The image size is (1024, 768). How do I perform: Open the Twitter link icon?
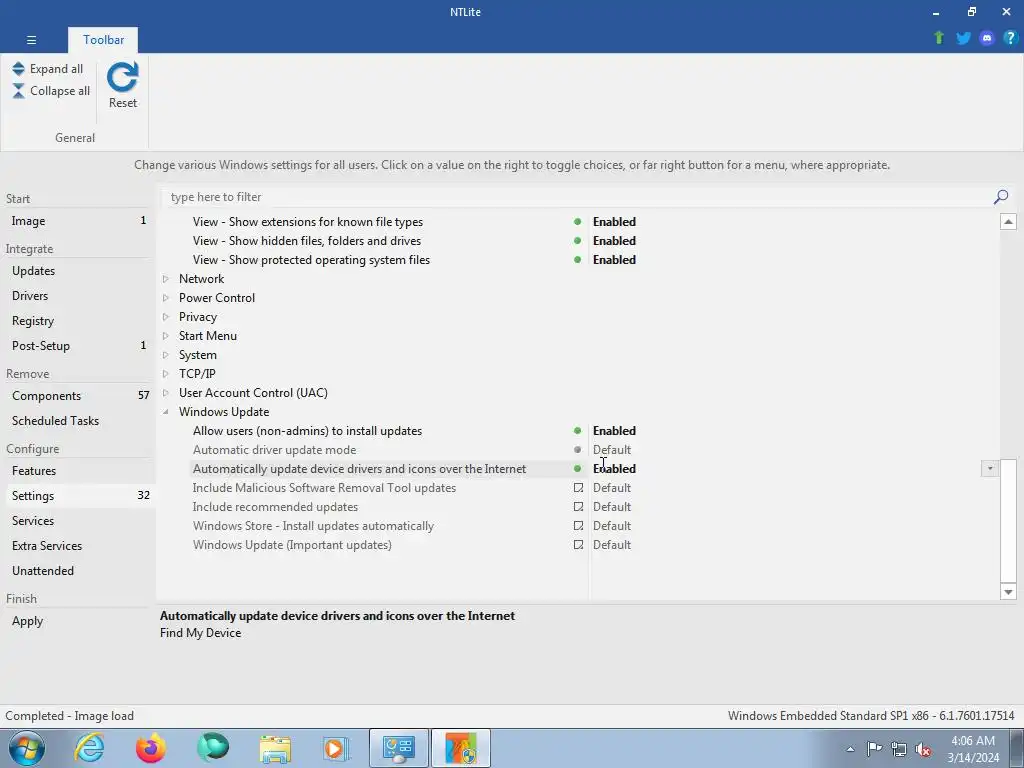[963, 38]
